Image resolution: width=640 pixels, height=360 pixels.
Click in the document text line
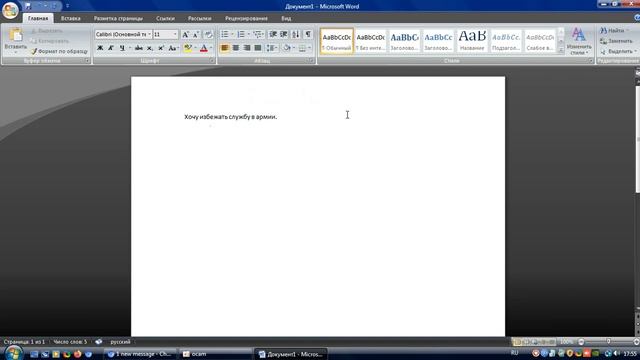[x=231, y=117]
